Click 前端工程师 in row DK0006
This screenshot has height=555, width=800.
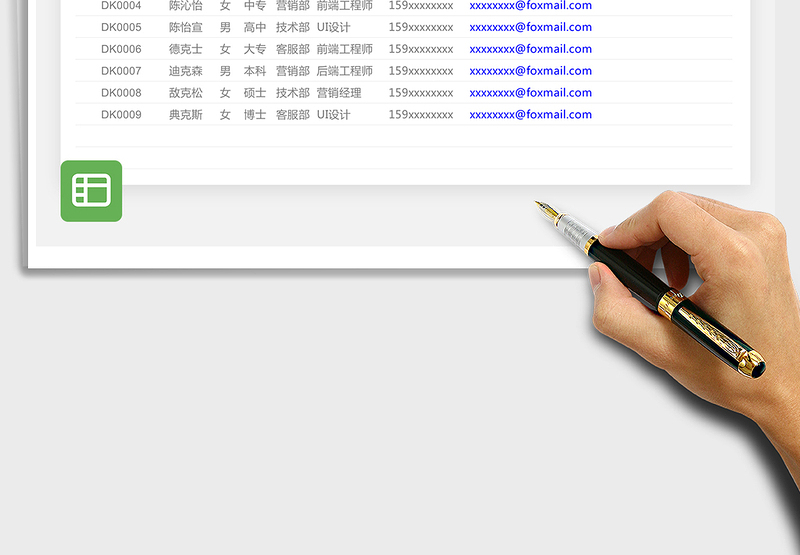tap(344, 49)
